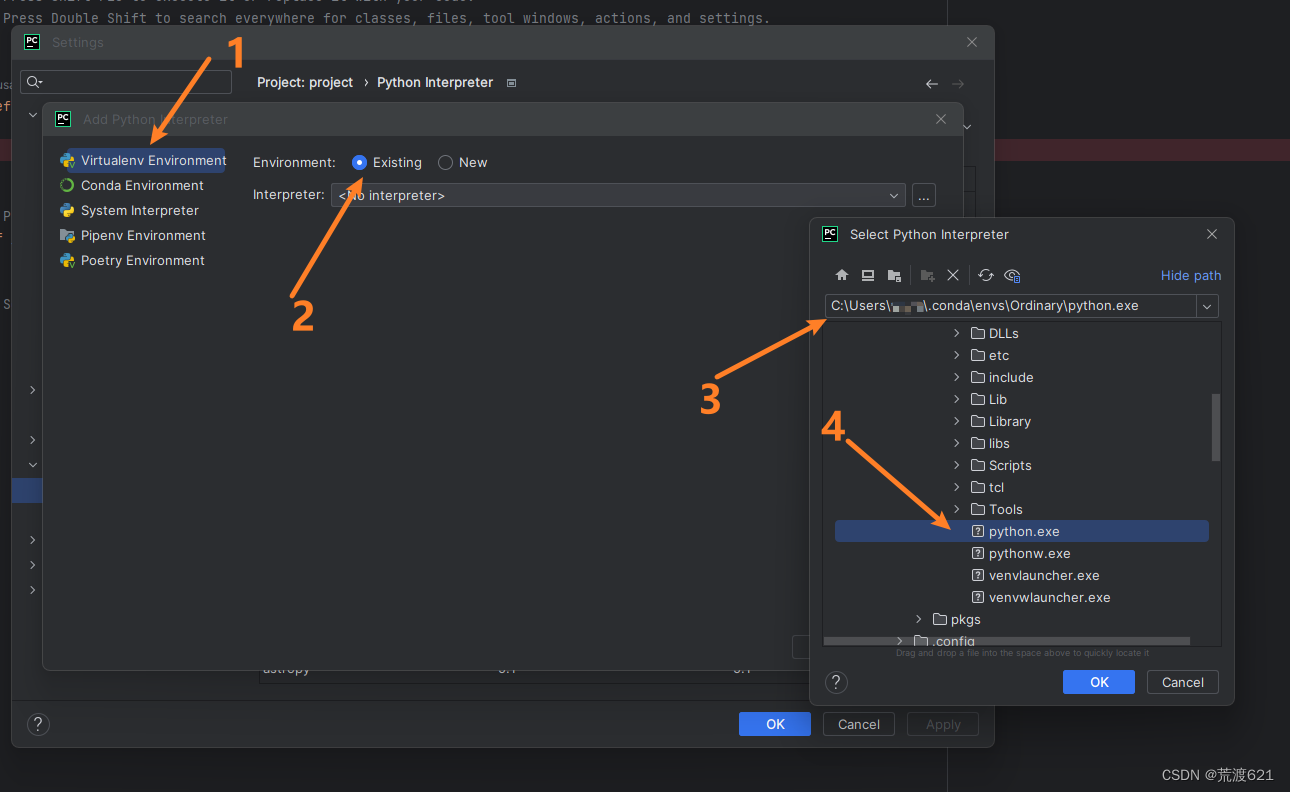Viewport: 1290px width, 792px height.
Task: Select System Interpreter in sidebar
Action: coord(141,210)
